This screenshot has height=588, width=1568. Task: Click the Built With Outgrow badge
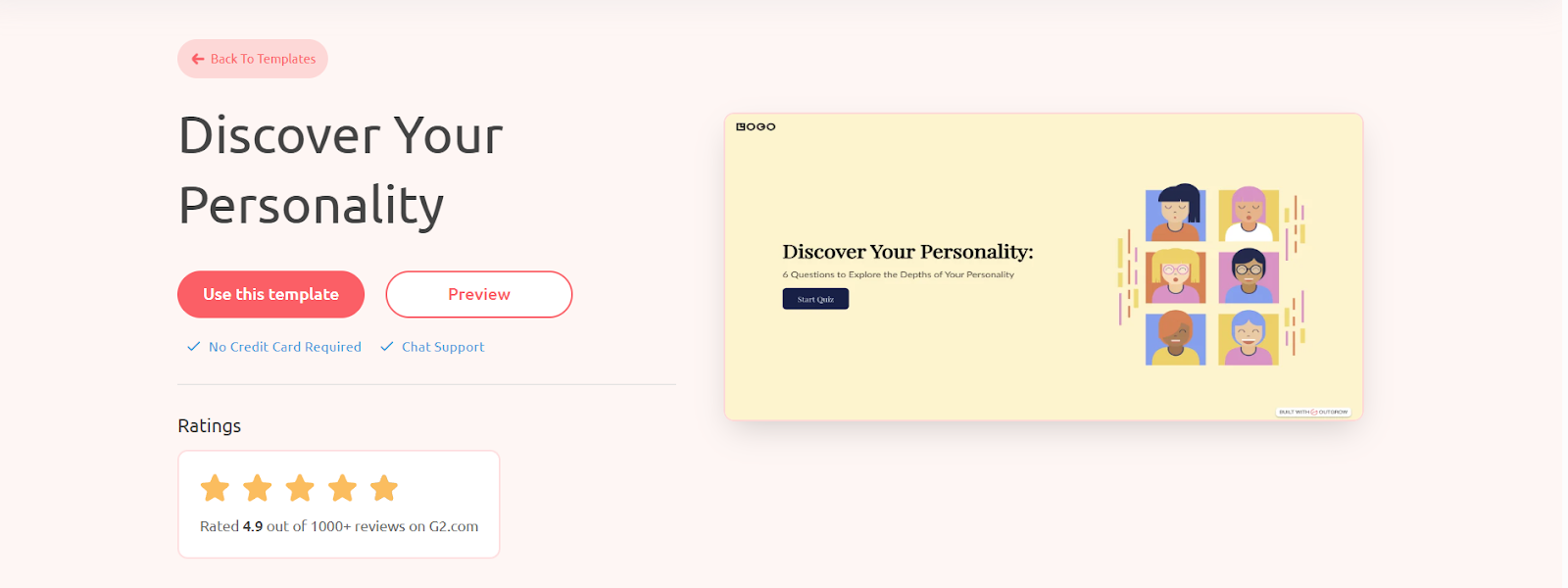[x=1313, y=413]
